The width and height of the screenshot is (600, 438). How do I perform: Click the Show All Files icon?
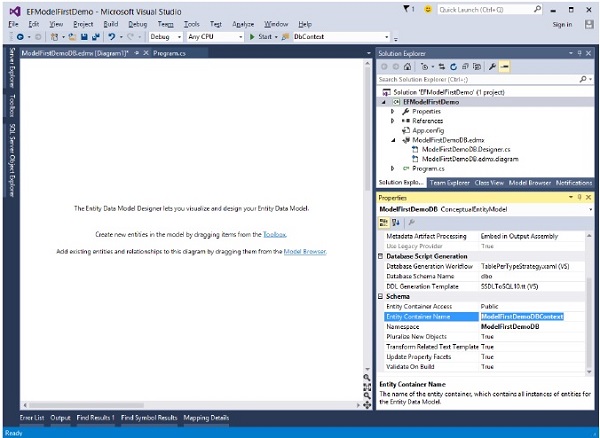coord(477,67)
